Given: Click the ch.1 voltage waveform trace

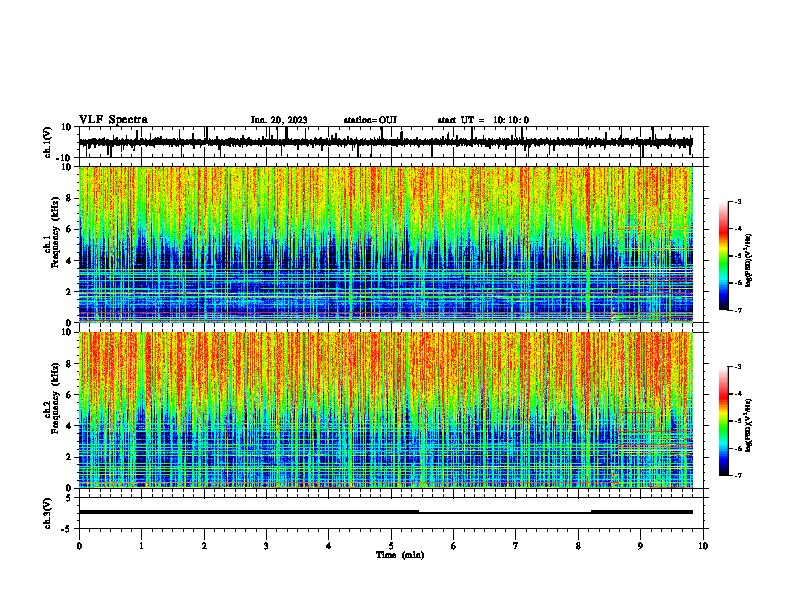Looking at the screenshot, I should point(385,142).
